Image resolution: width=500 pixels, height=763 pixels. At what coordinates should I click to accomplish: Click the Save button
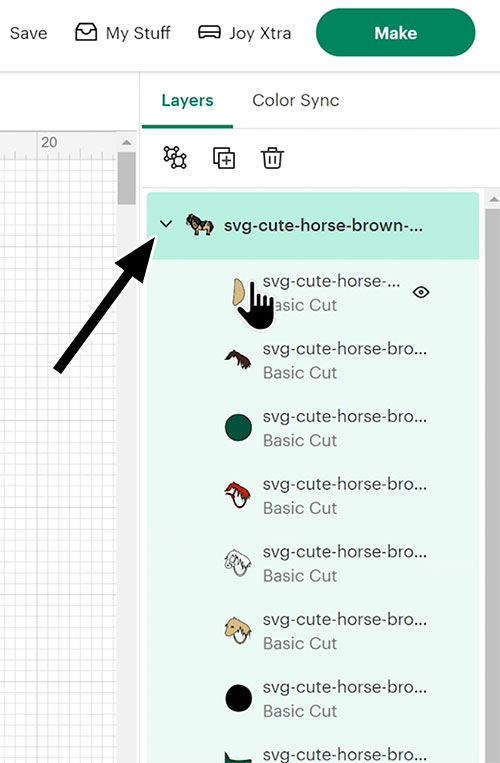[x=28, y=33]
